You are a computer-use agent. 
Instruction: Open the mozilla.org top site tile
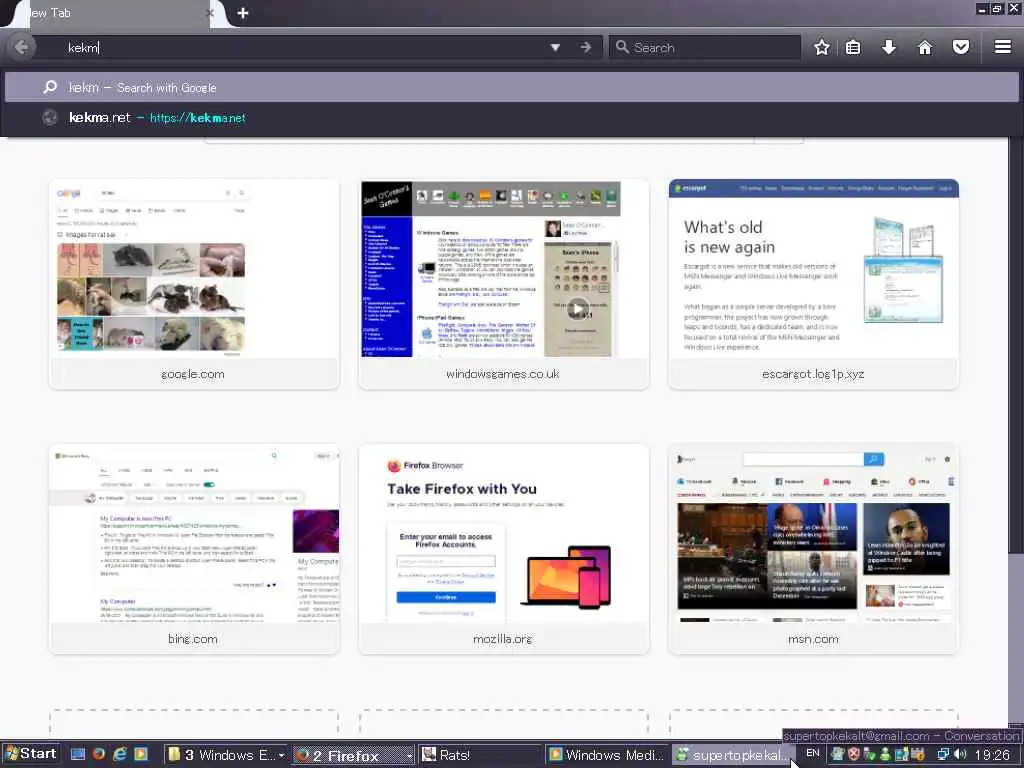pos(504,549)
